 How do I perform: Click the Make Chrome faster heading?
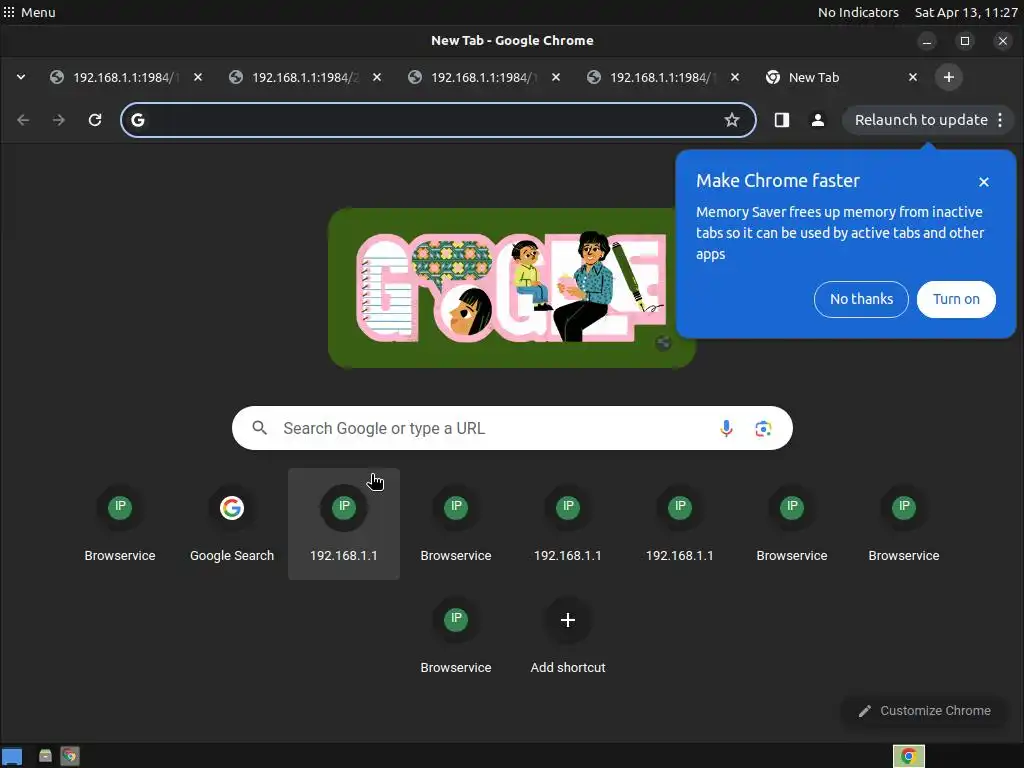[778, 181]
